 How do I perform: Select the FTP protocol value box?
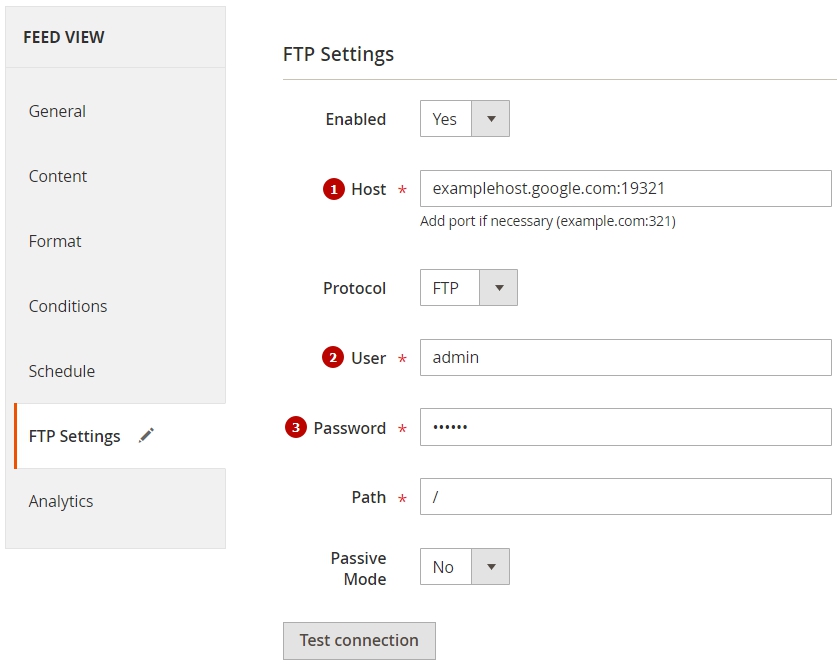tap(449, 288)
